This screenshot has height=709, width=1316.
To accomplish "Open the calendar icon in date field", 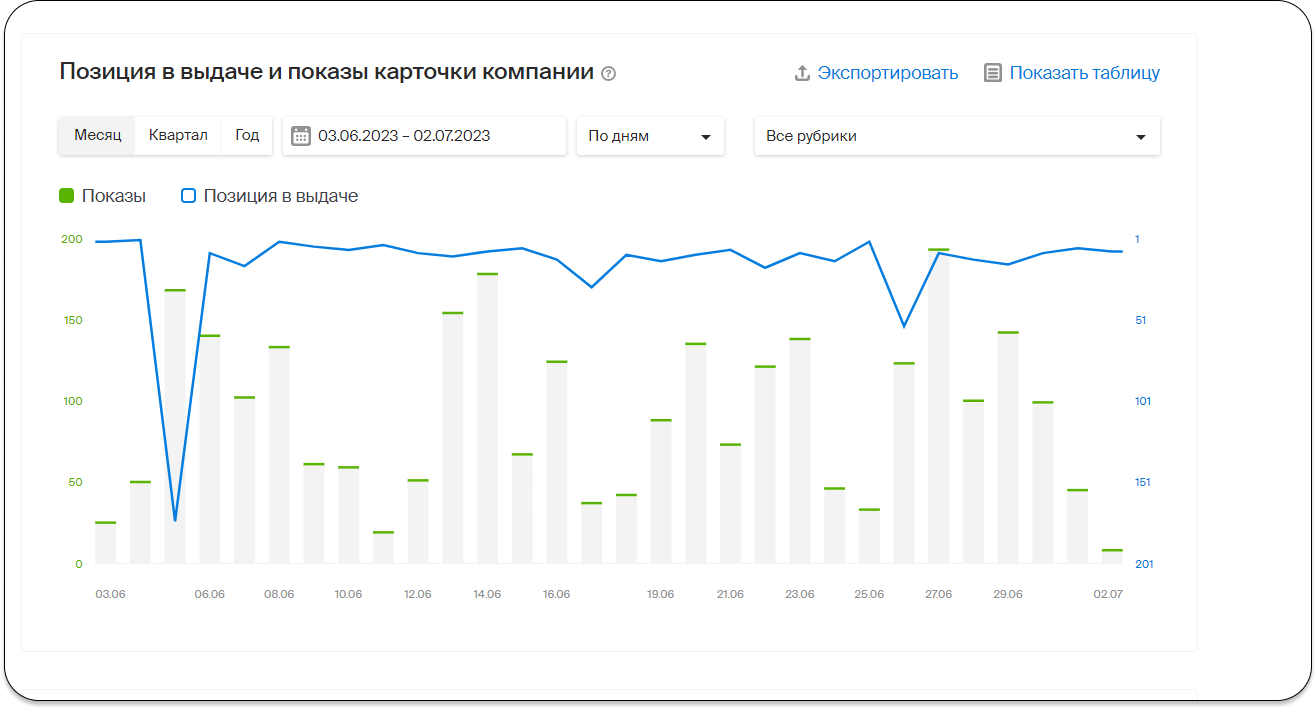I will (300, 136).
